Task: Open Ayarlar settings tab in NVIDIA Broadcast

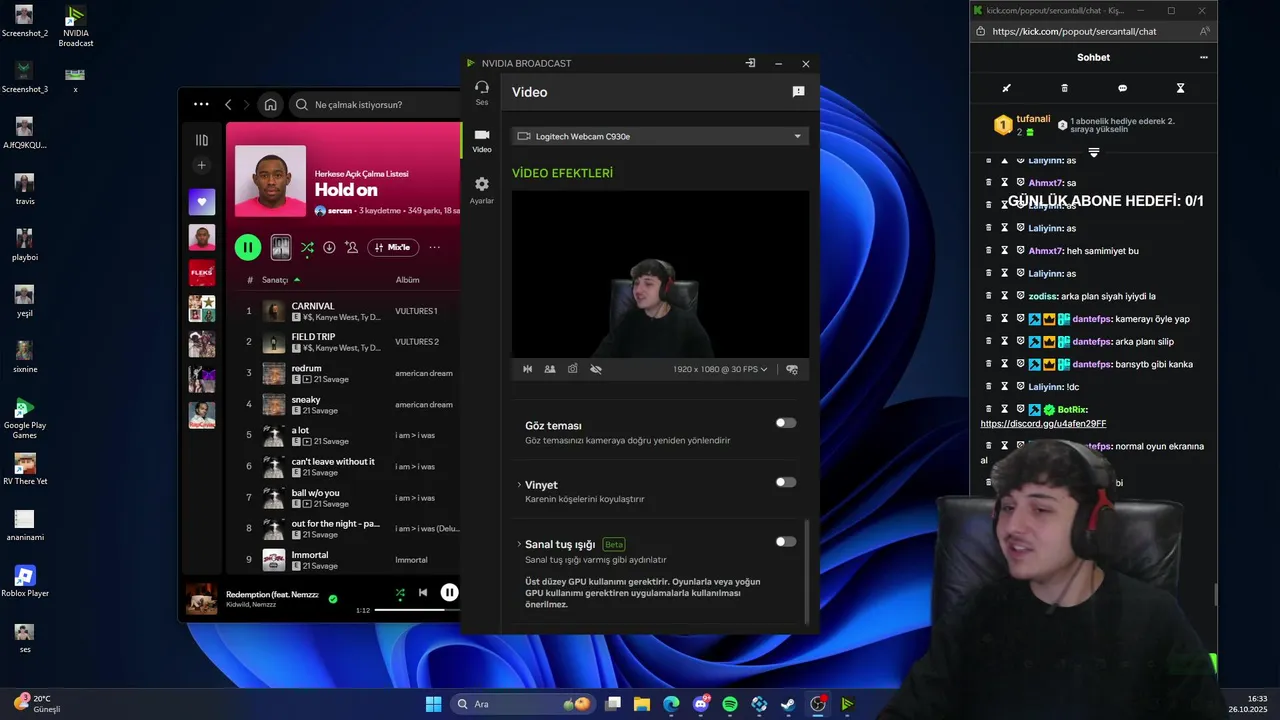Action: point(482,190)
